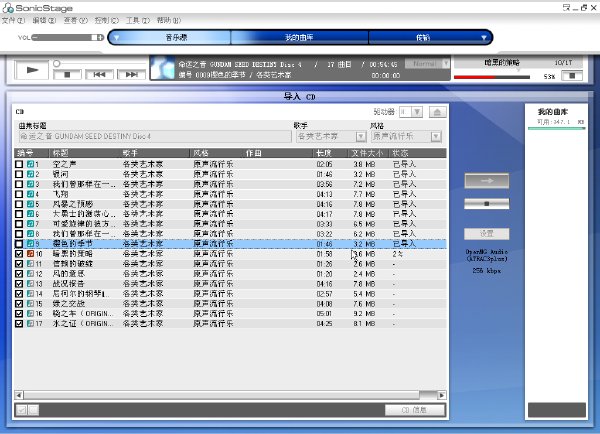
Task: Open the artist dropdown arrow
Action: (x=360, y=137)
